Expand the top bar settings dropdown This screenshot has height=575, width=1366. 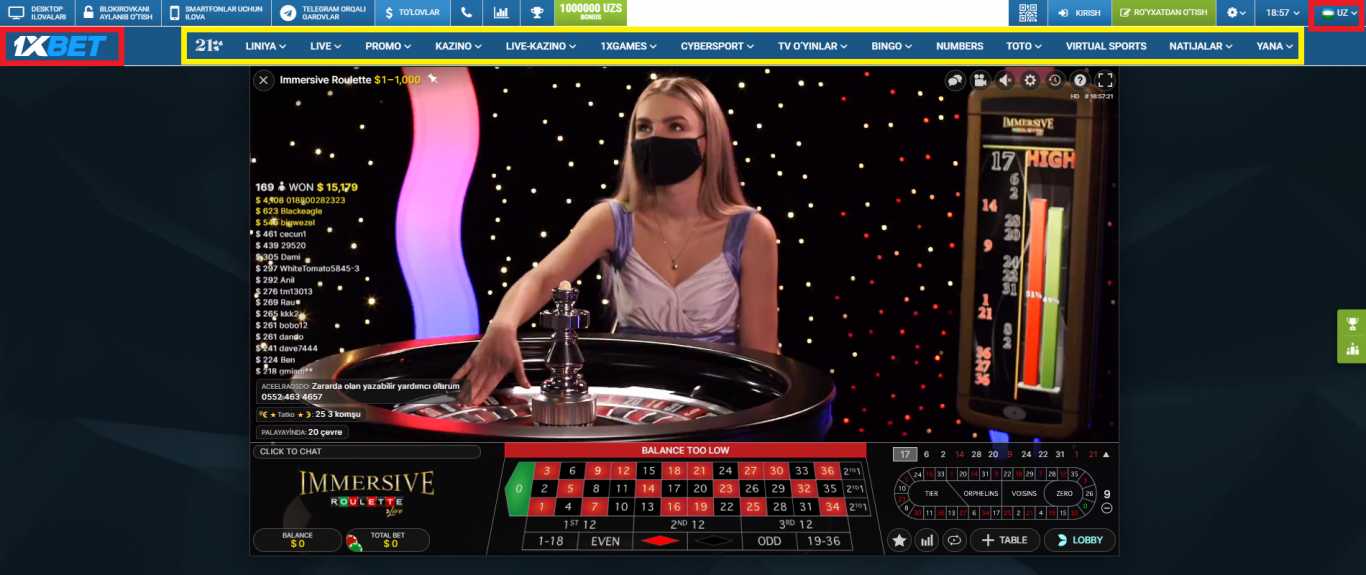[1237, 13]
